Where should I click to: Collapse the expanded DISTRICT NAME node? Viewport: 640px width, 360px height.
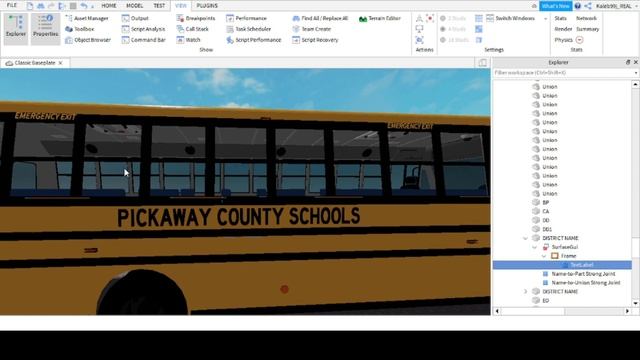click(x=525, y=238)
